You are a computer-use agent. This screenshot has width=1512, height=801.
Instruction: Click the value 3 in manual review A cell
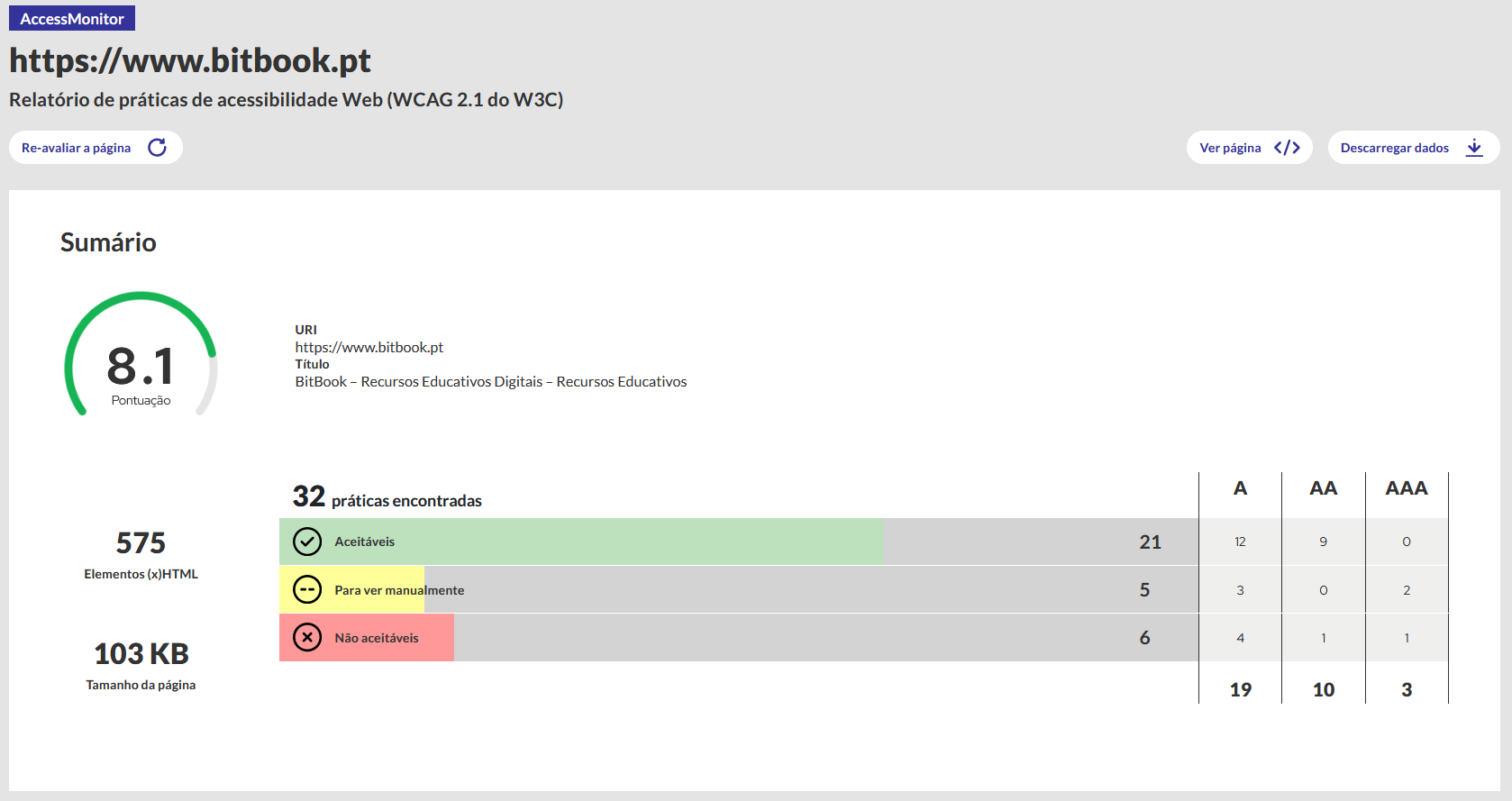(1240, 590)
